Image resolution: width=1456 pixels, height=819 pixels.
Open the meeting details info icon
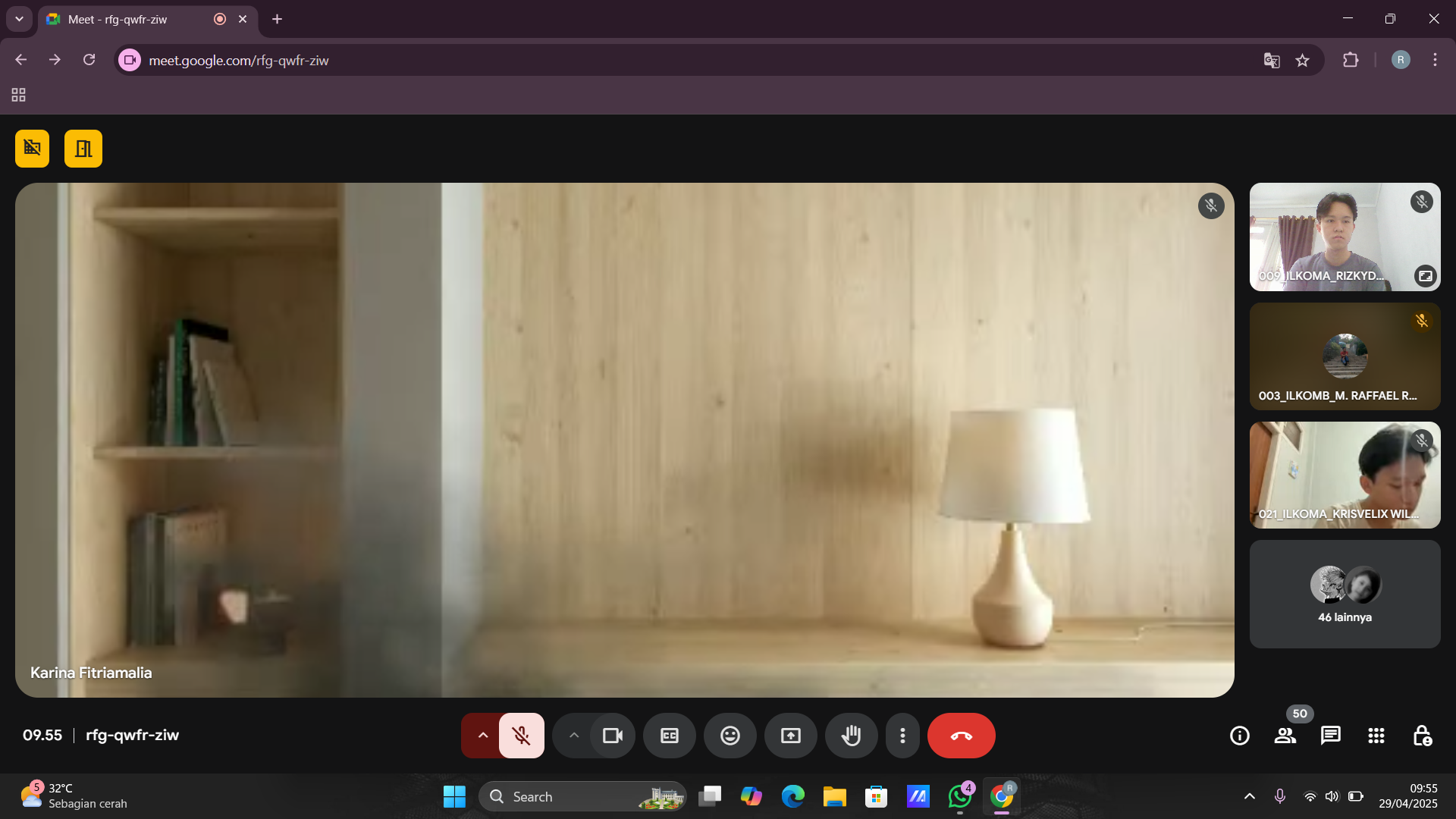(x=1239, y=736)
